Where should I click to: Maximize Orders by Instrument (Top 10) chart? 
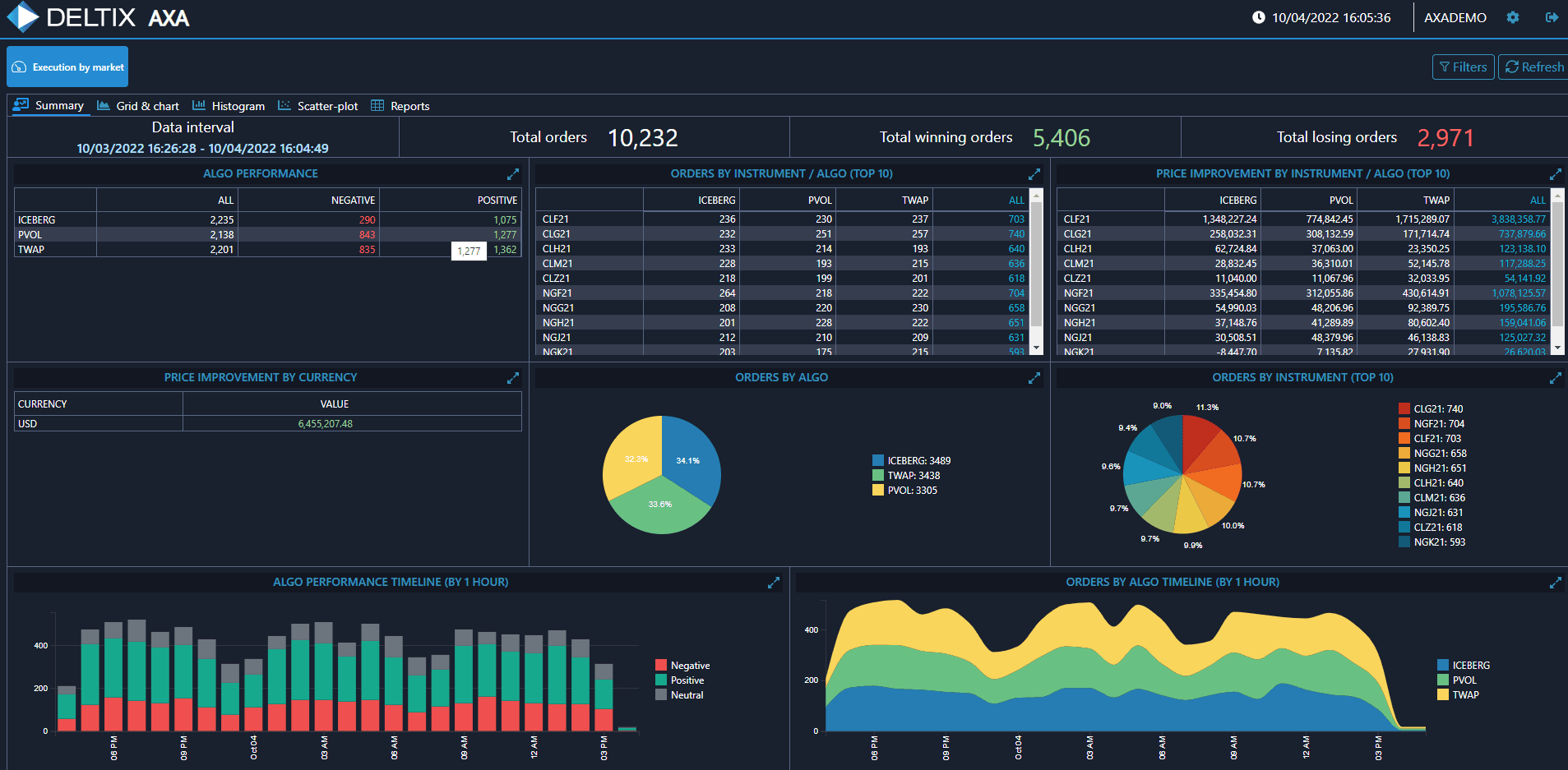1555,378
